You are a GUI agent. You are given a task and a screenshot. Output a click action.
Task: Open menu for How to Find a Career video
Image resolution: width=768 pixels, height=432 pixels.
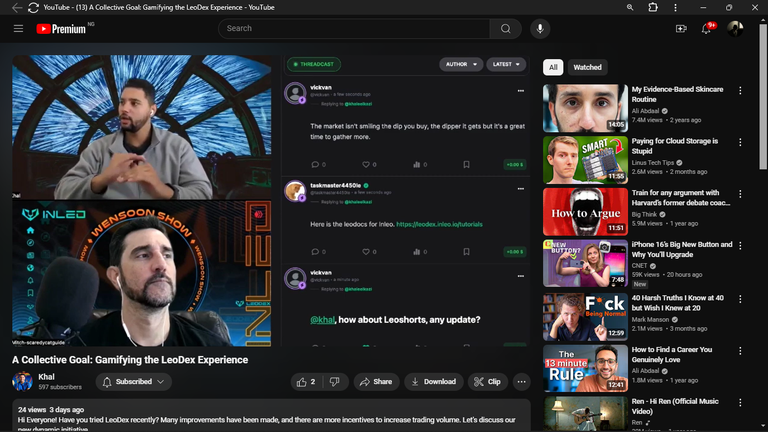740,351
